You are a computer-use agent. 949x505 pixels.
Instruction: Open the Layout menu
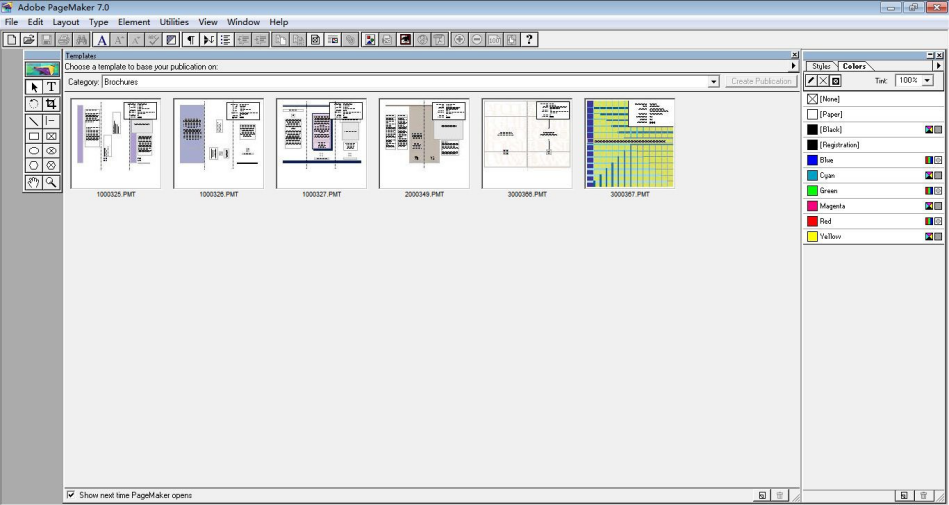click(66, 22)
